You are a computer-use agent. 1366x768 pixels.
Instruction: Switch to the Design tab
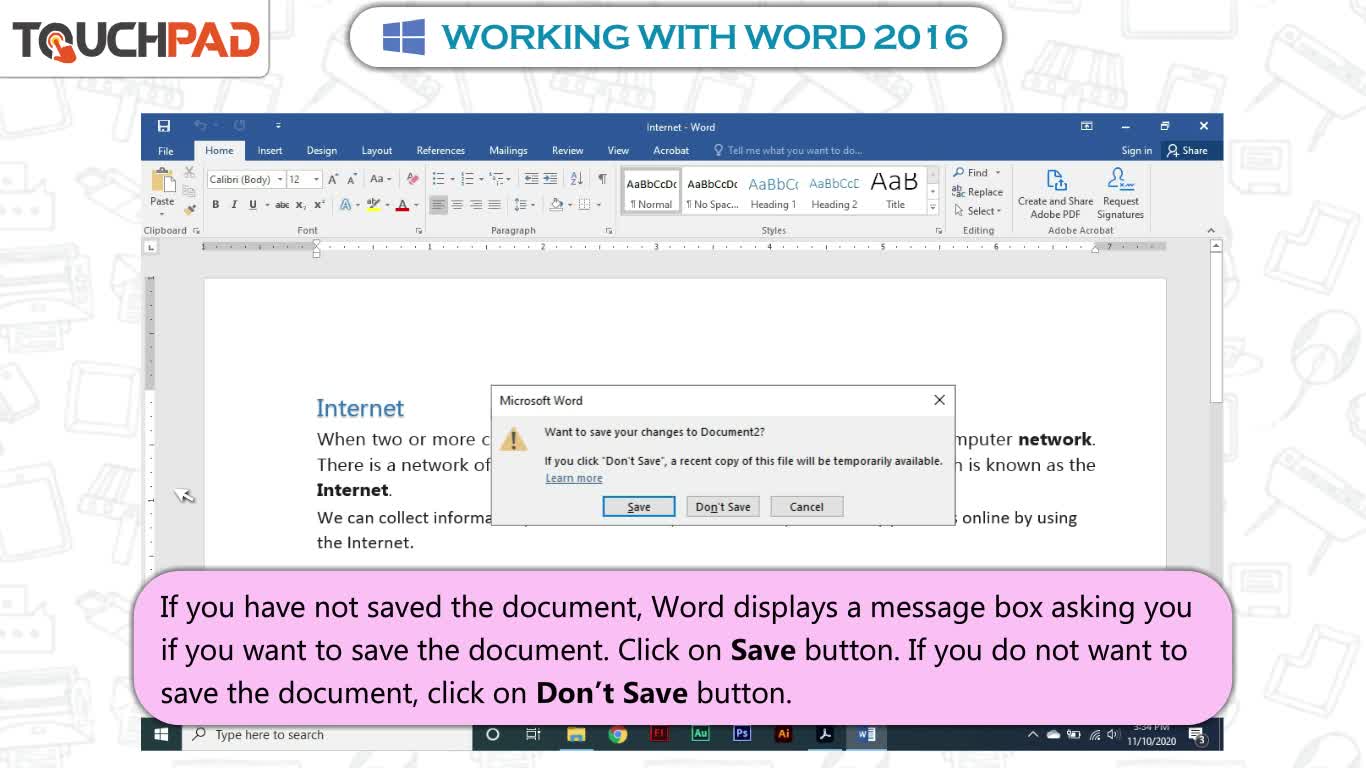point(322,151)
